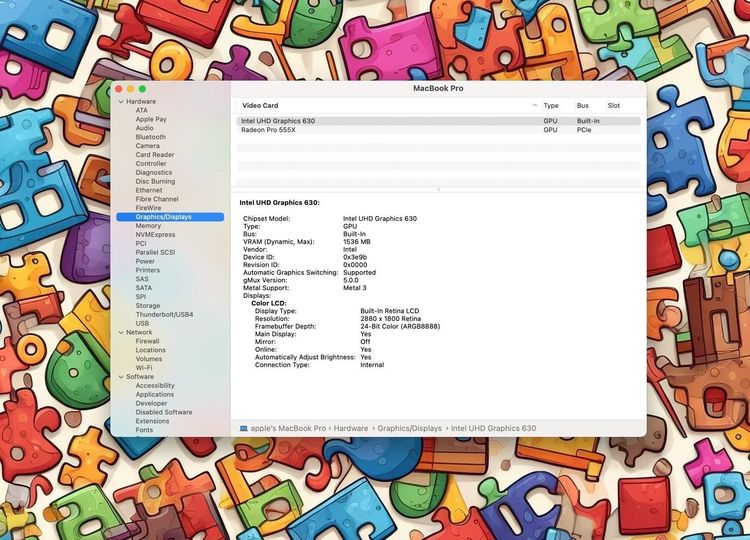Viewport: 750px width, 540px height.
Task: Click the MacBook icon in path bar
Action: click(x=243, y=429)
